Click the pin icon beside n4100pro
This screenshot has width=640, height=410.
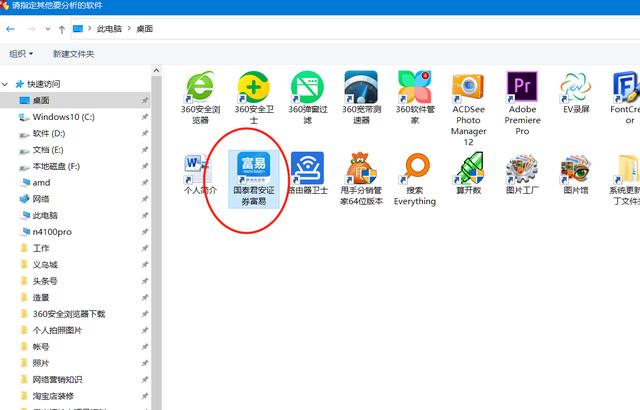point(144,232)
